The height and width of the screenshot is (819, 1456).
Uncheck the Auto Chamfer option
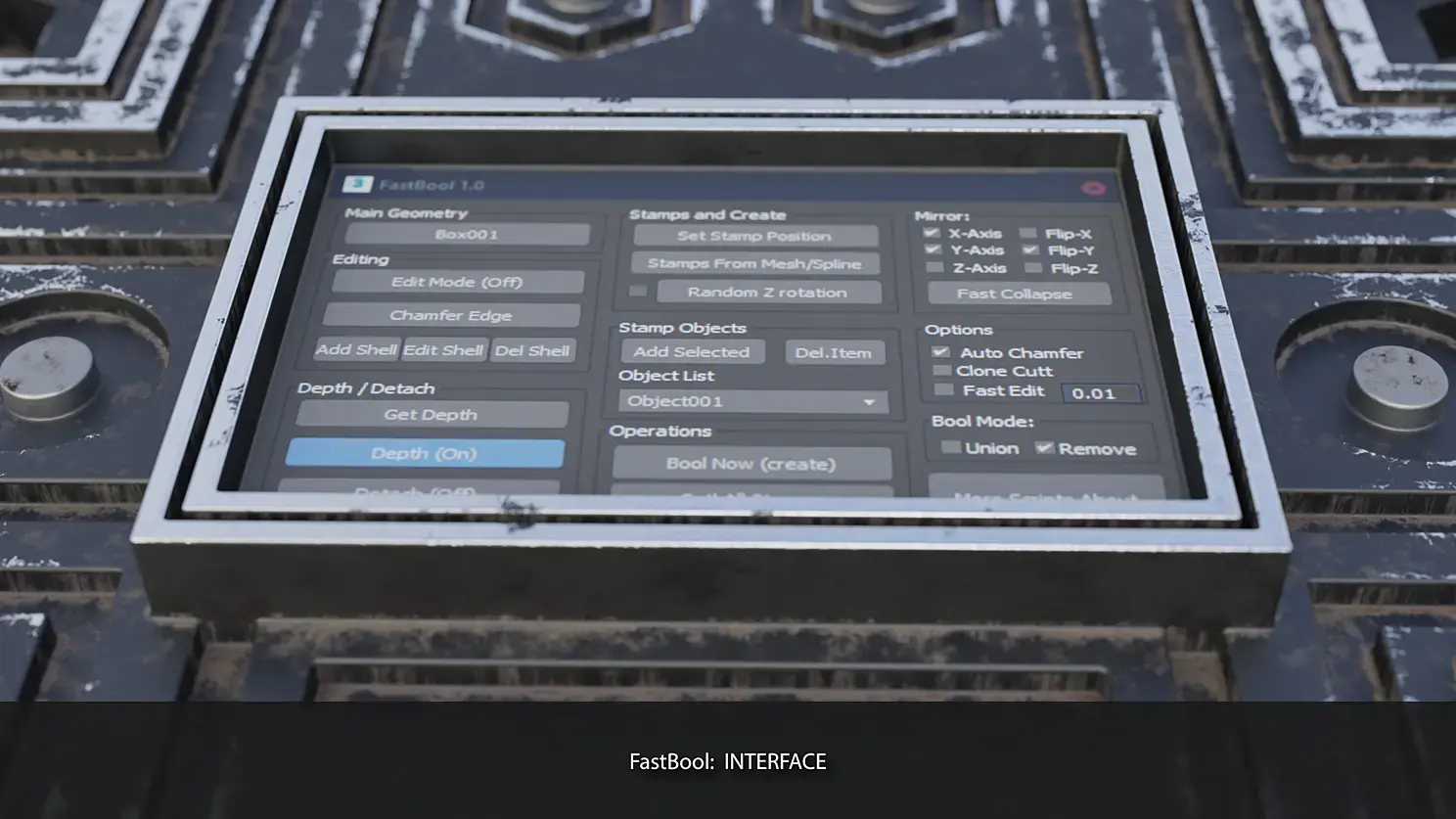click(940, 351)
